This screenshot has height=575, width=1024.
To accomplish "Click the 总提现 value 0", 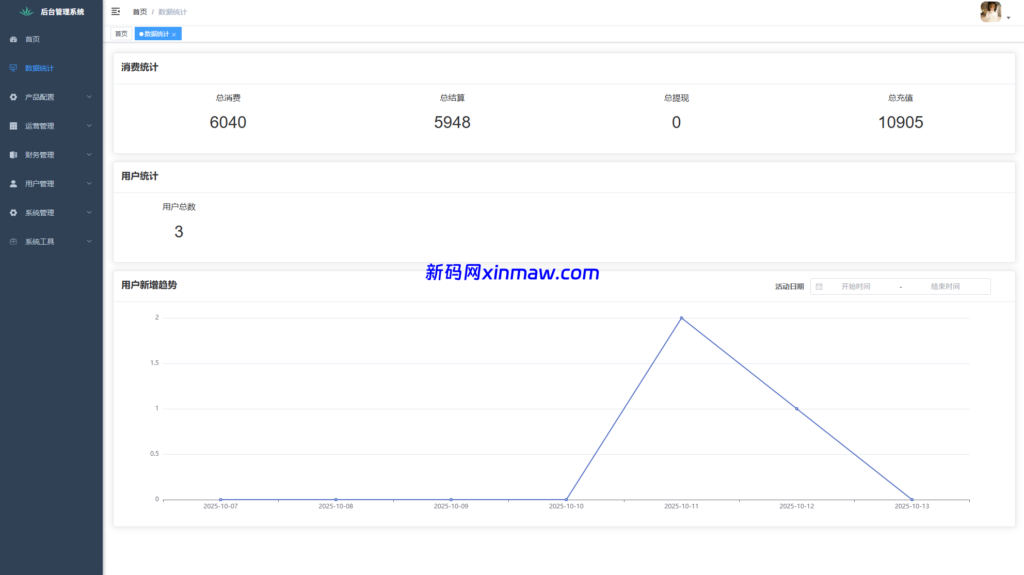I will point(676,122).
